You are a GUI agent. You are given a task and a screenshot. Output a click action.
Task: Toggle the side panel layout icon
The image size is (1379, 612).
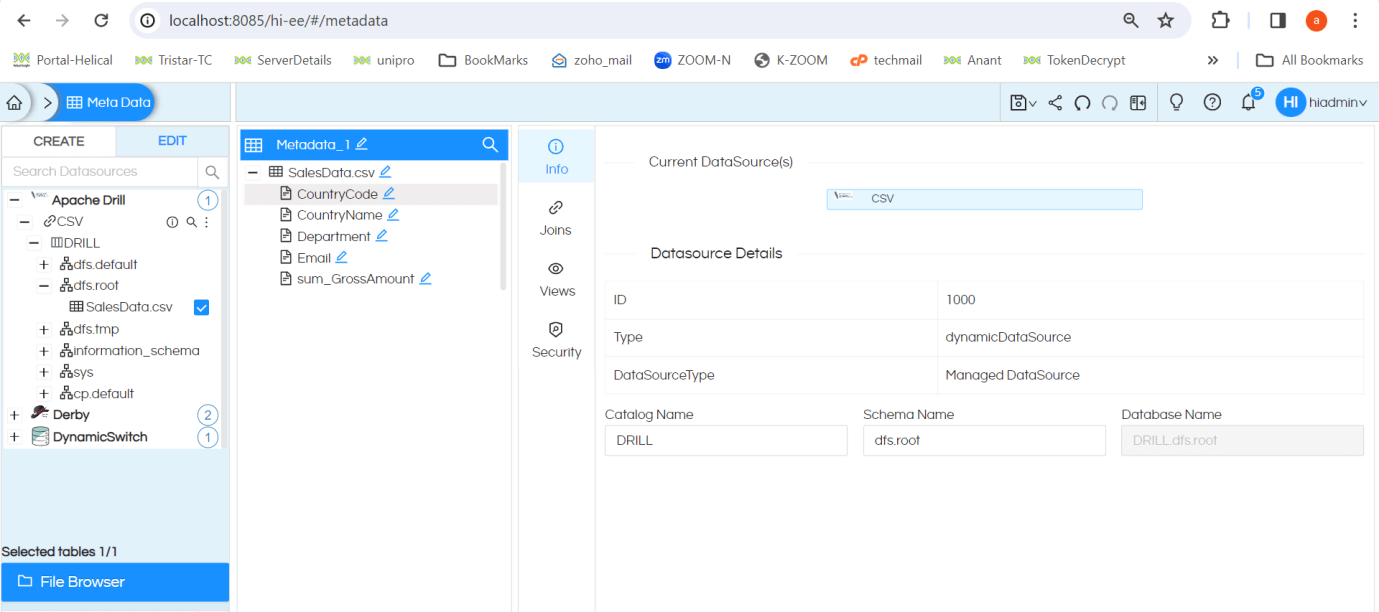click(1138, 102)
